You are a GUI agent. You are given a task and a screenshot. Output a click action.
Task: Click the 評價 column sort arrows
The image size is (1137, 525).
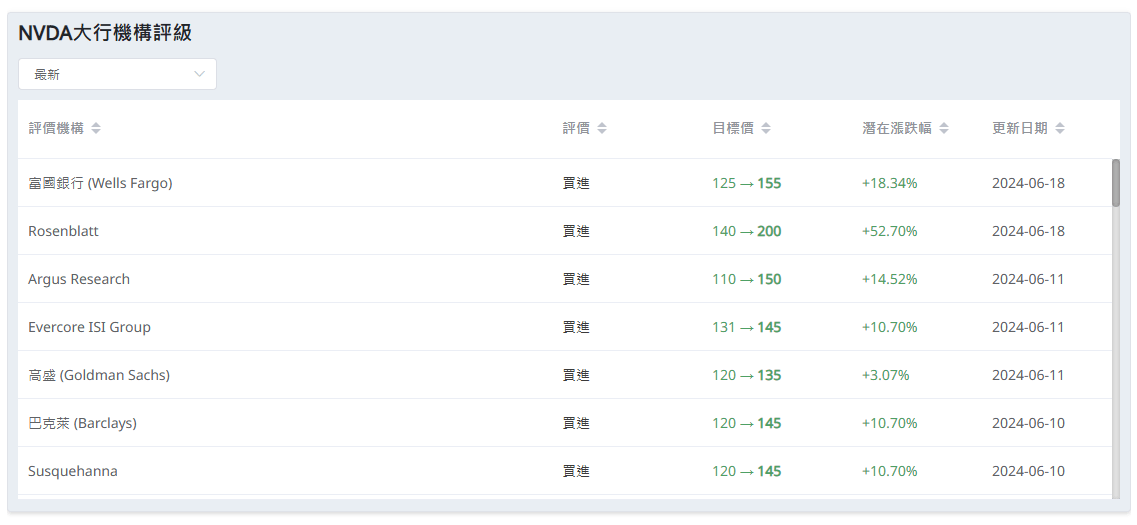pyautogui.click(x=602, y=128)
